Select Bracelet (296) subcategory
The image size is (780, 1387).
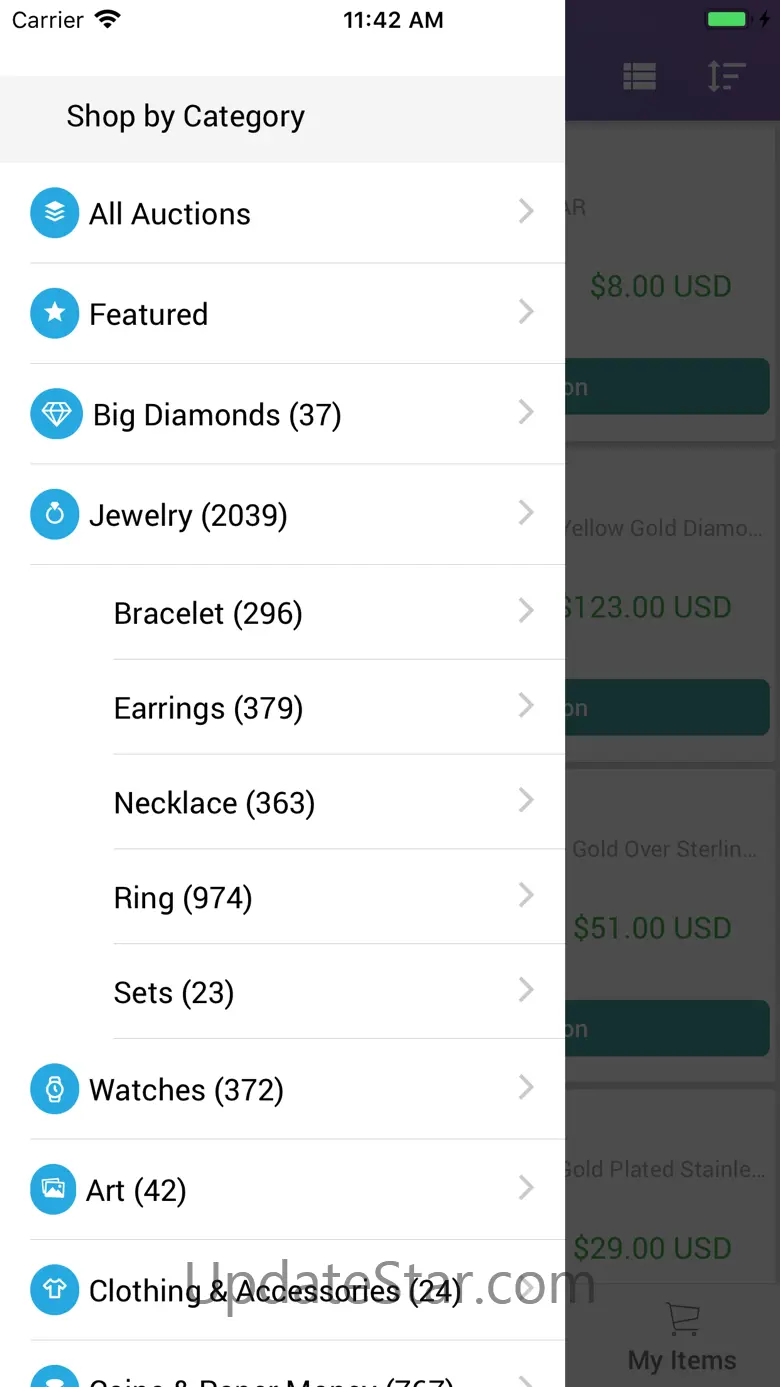point(208,613)
